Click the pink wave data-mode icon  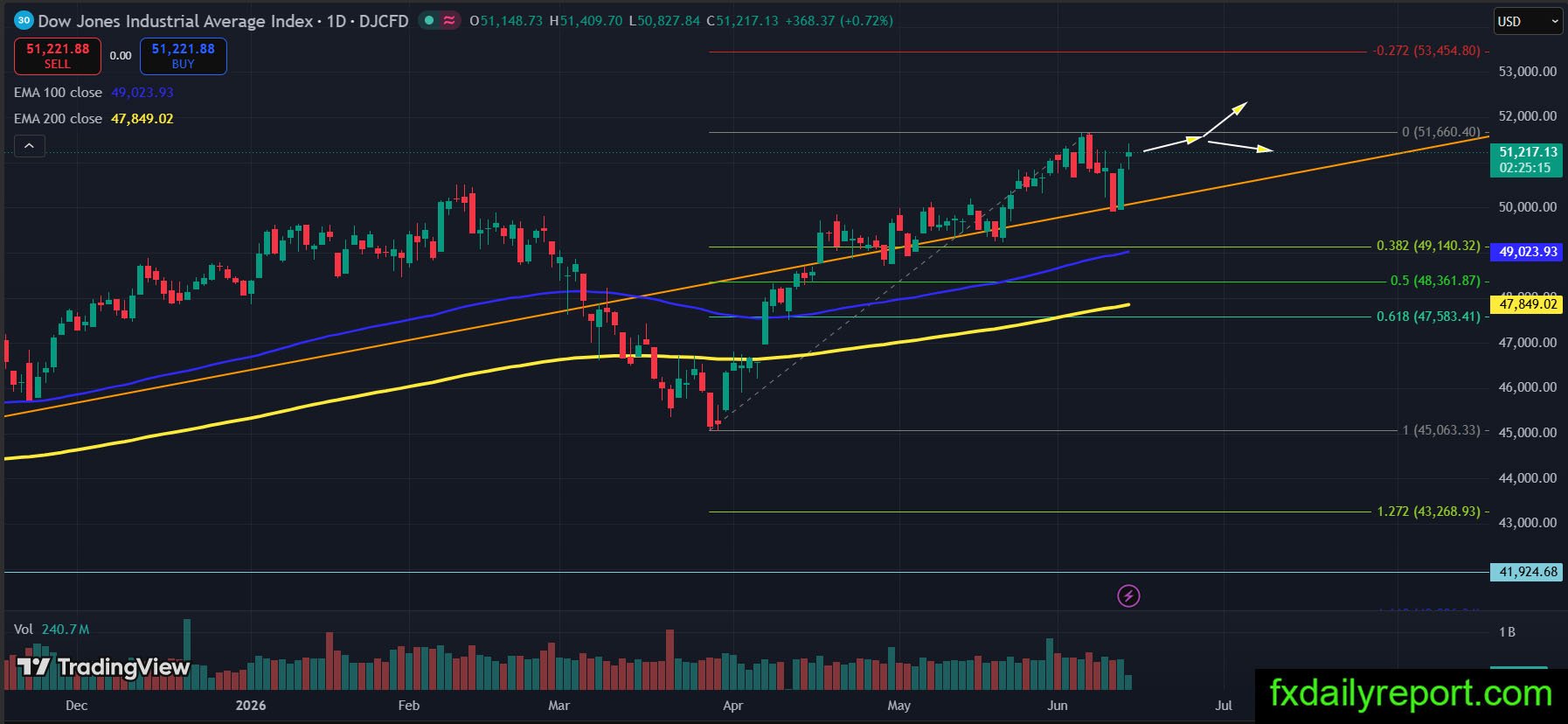click(x=449, y=20)
